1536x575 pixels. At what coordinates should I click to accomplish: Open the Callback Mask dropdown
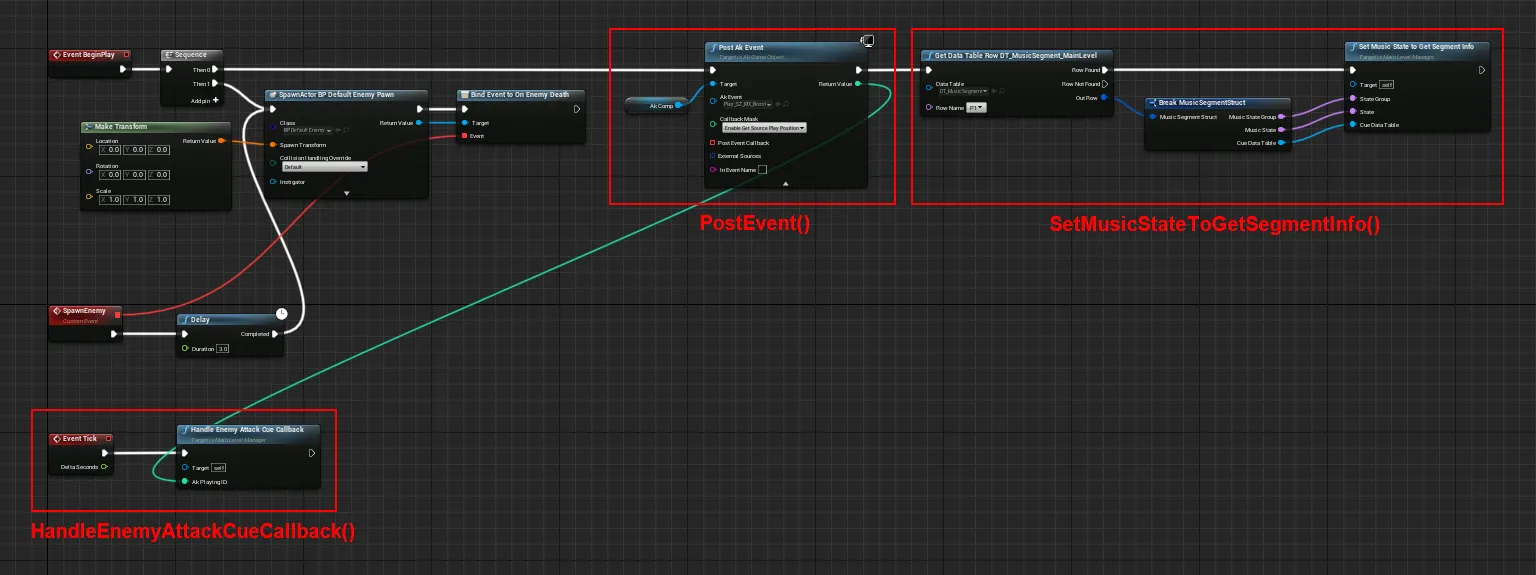point(764,128)
